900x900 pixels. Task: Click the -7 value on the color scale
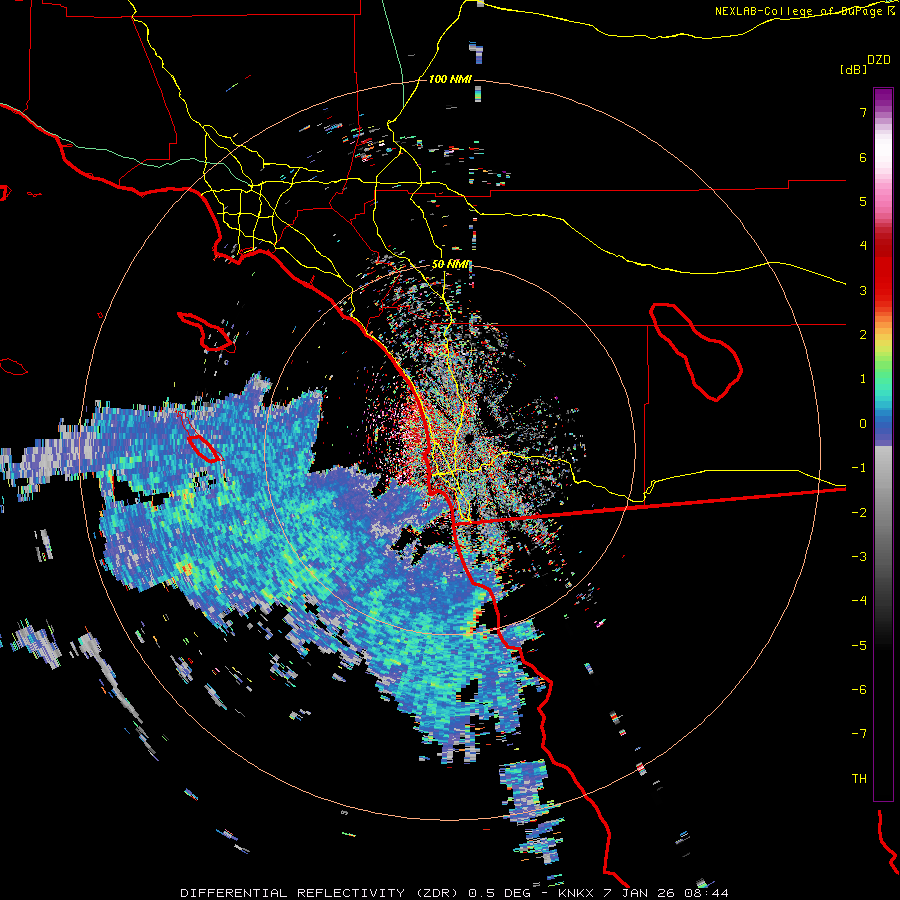coord(859,734)
